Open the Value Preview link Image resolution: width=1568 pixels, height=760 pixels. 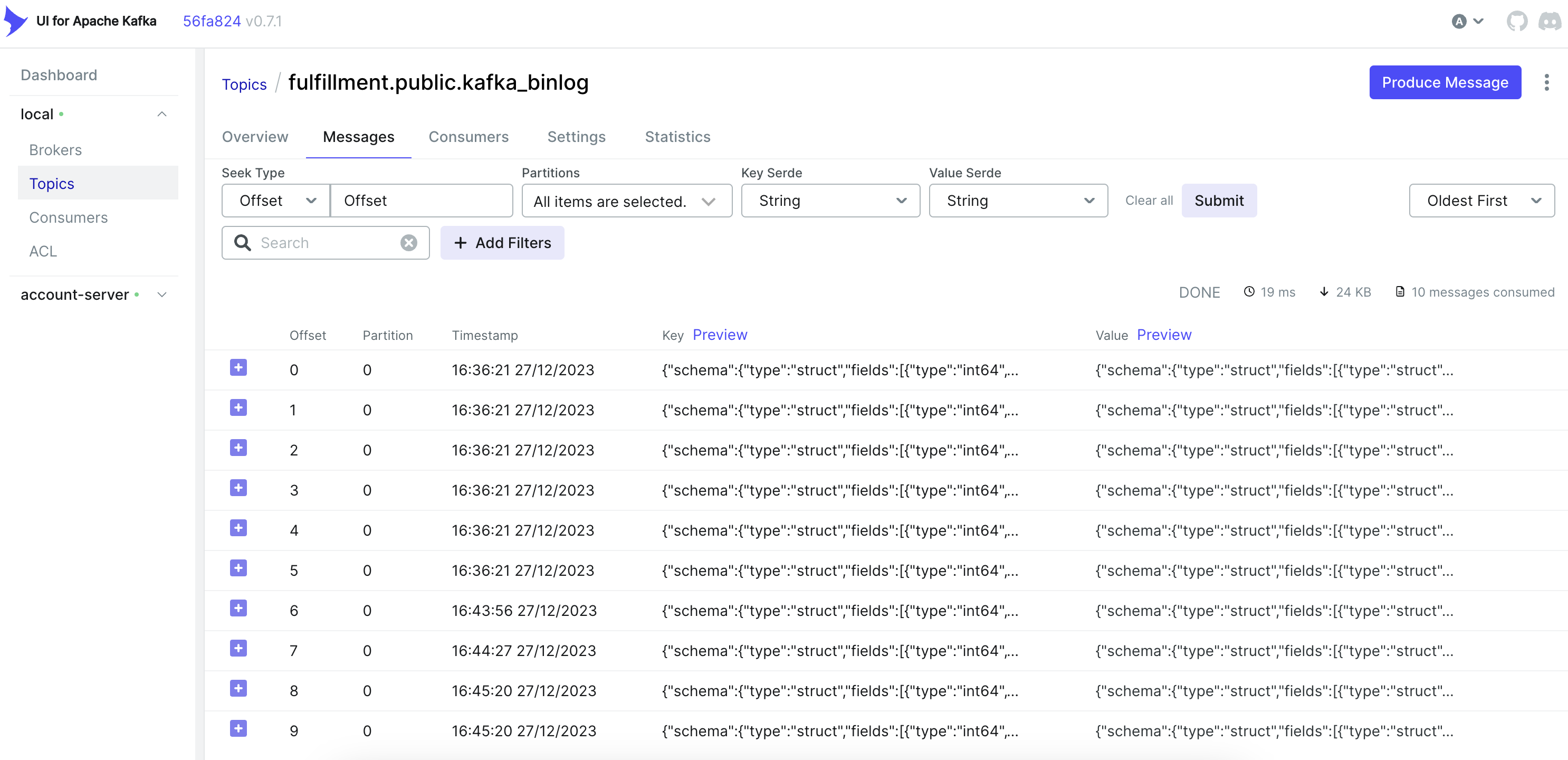(1164, 335)
